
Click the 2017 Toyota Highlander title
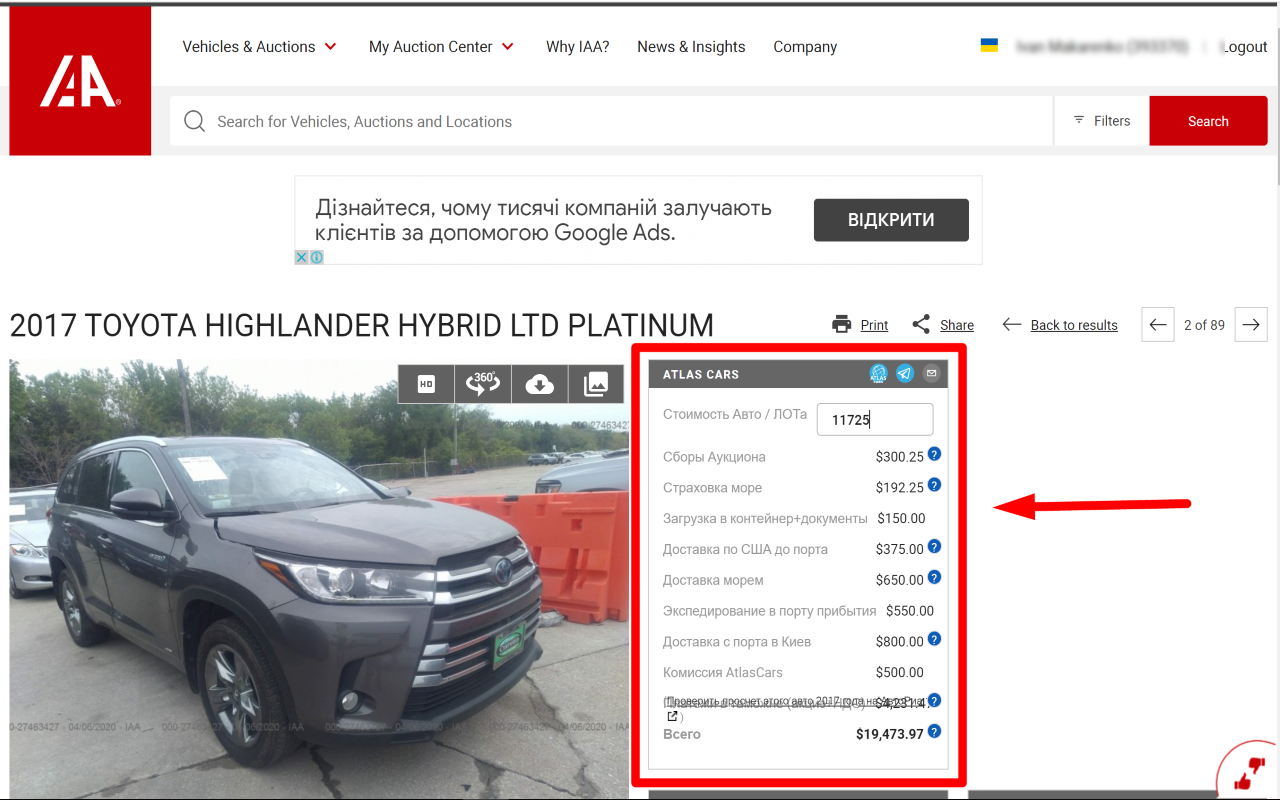pos(362,325)
